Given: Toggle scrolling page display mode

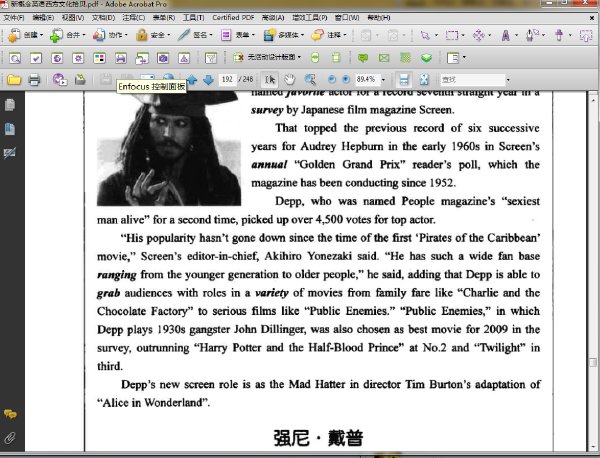Looking at the screenshot, I should click(404, 80).
